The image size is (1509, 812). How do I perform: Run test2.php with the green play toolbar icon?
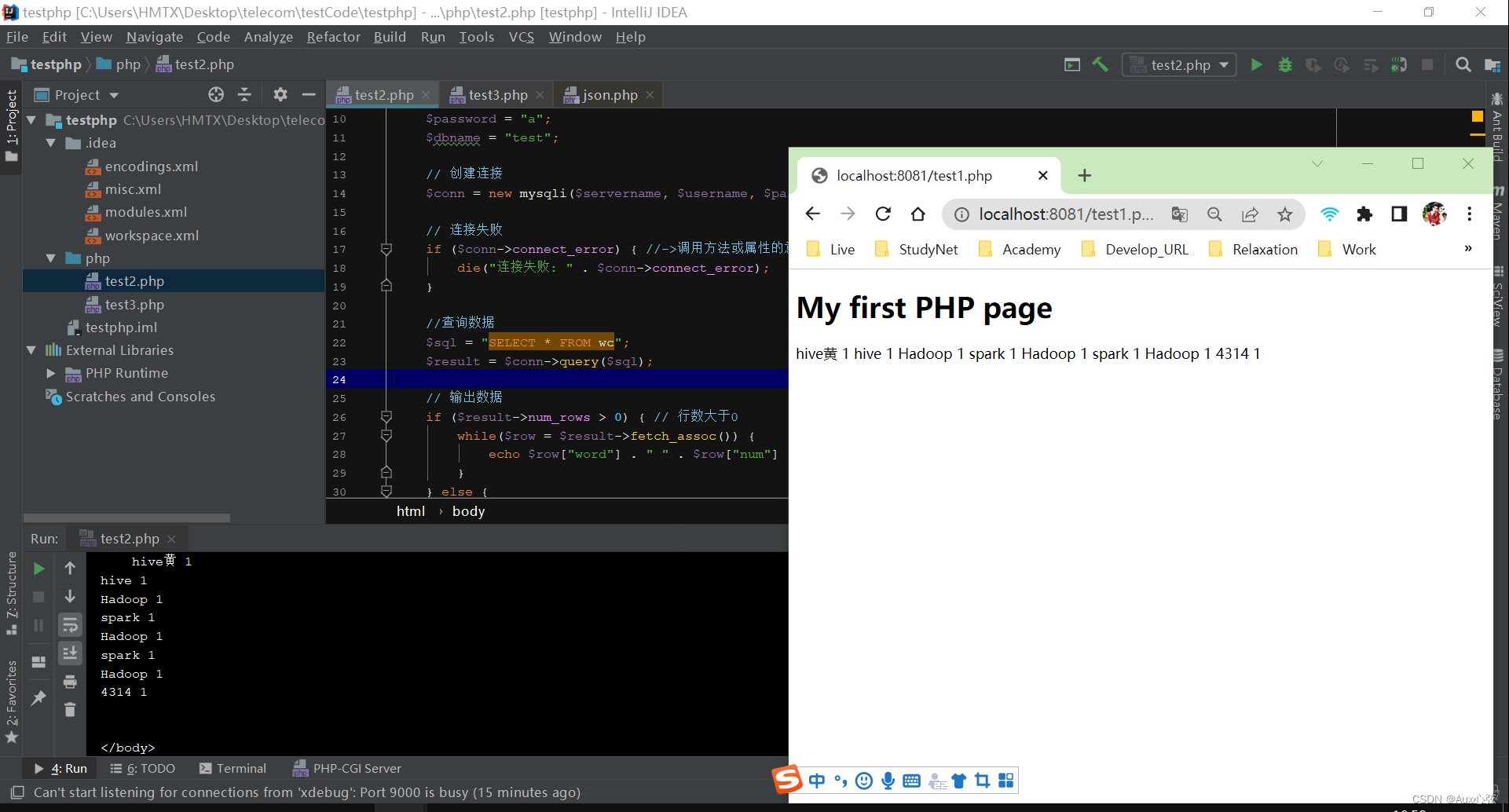[x=1255, y=64]
